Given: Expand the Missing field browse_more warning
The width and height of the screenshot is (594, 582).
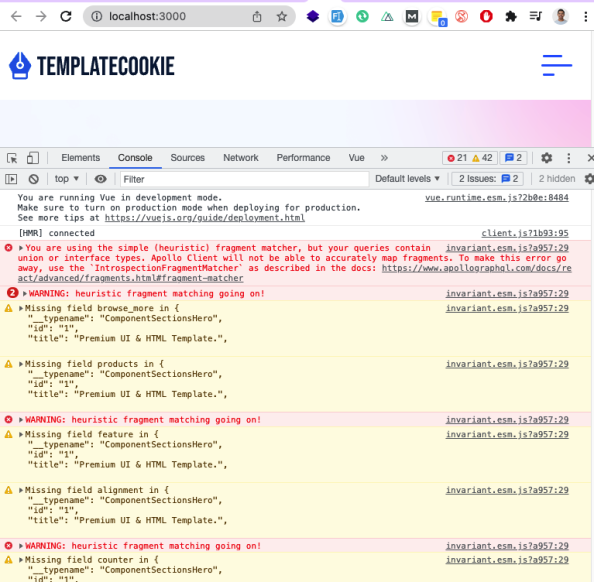Looking at the screenshot, I should click(21, 308).
